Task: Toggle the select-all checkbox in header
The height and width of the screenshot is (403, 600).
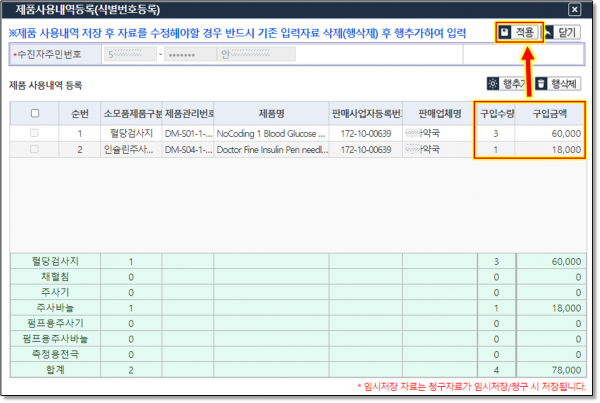Action: [36, 113]
